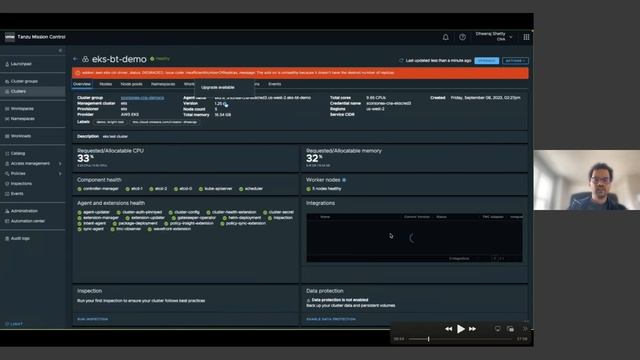The image size is (640, 360).
Task: Rewind the video
Action: [448, 329]
